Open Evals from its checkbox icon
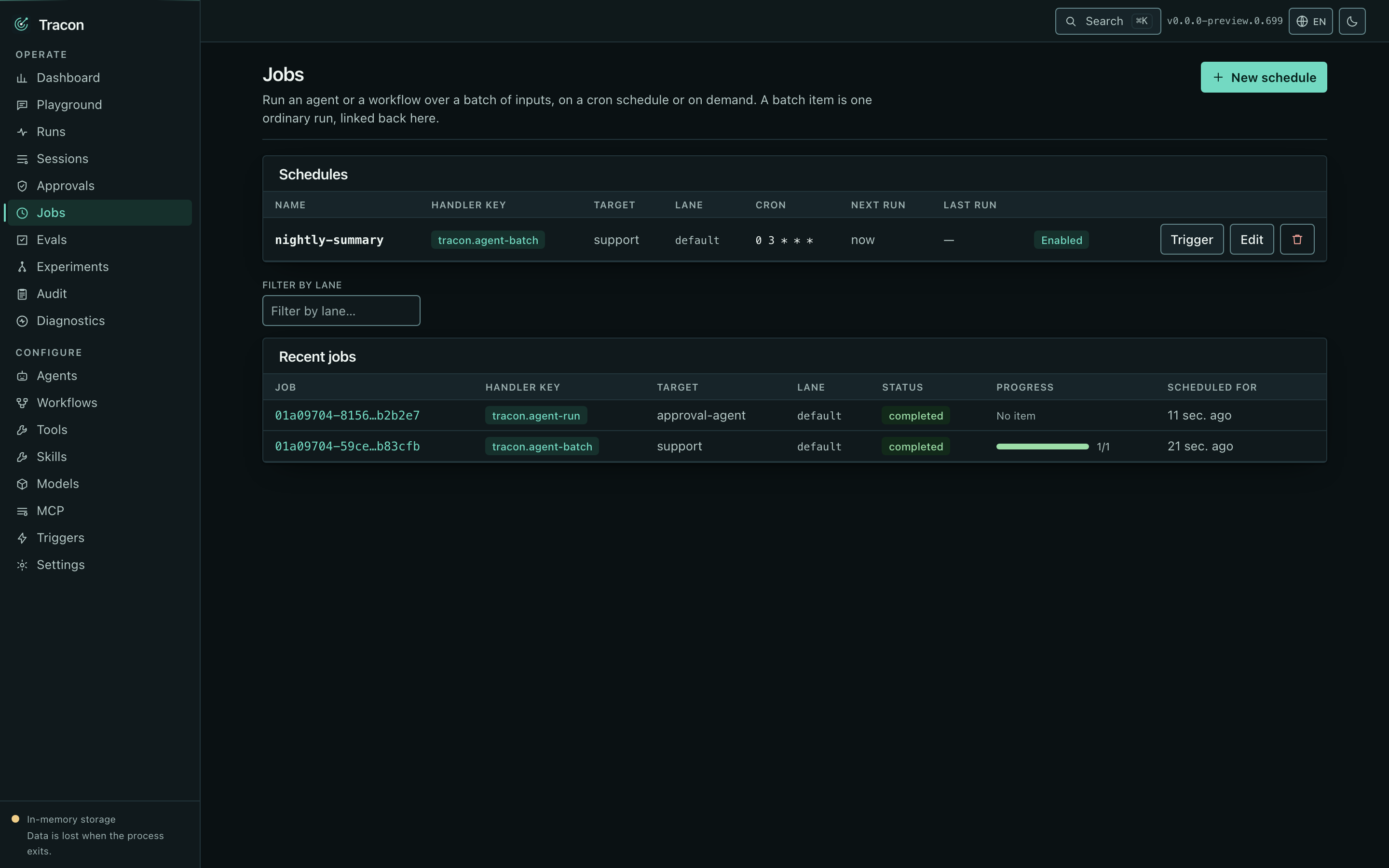 click(x=22, y=240)
